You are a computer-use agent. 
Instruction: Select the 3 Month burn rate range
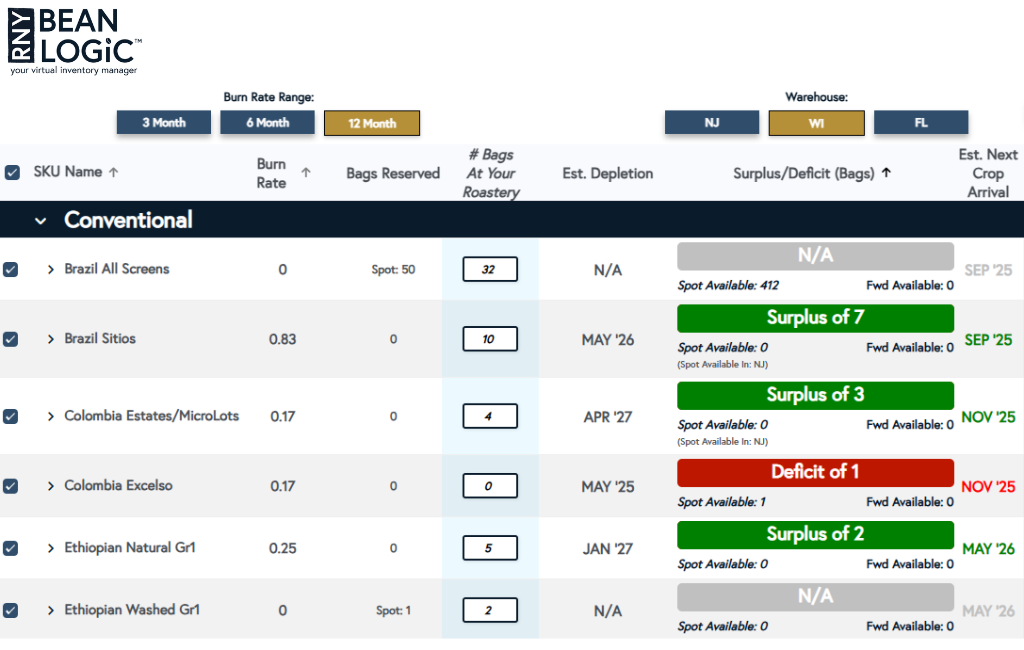tap(163, 122)
